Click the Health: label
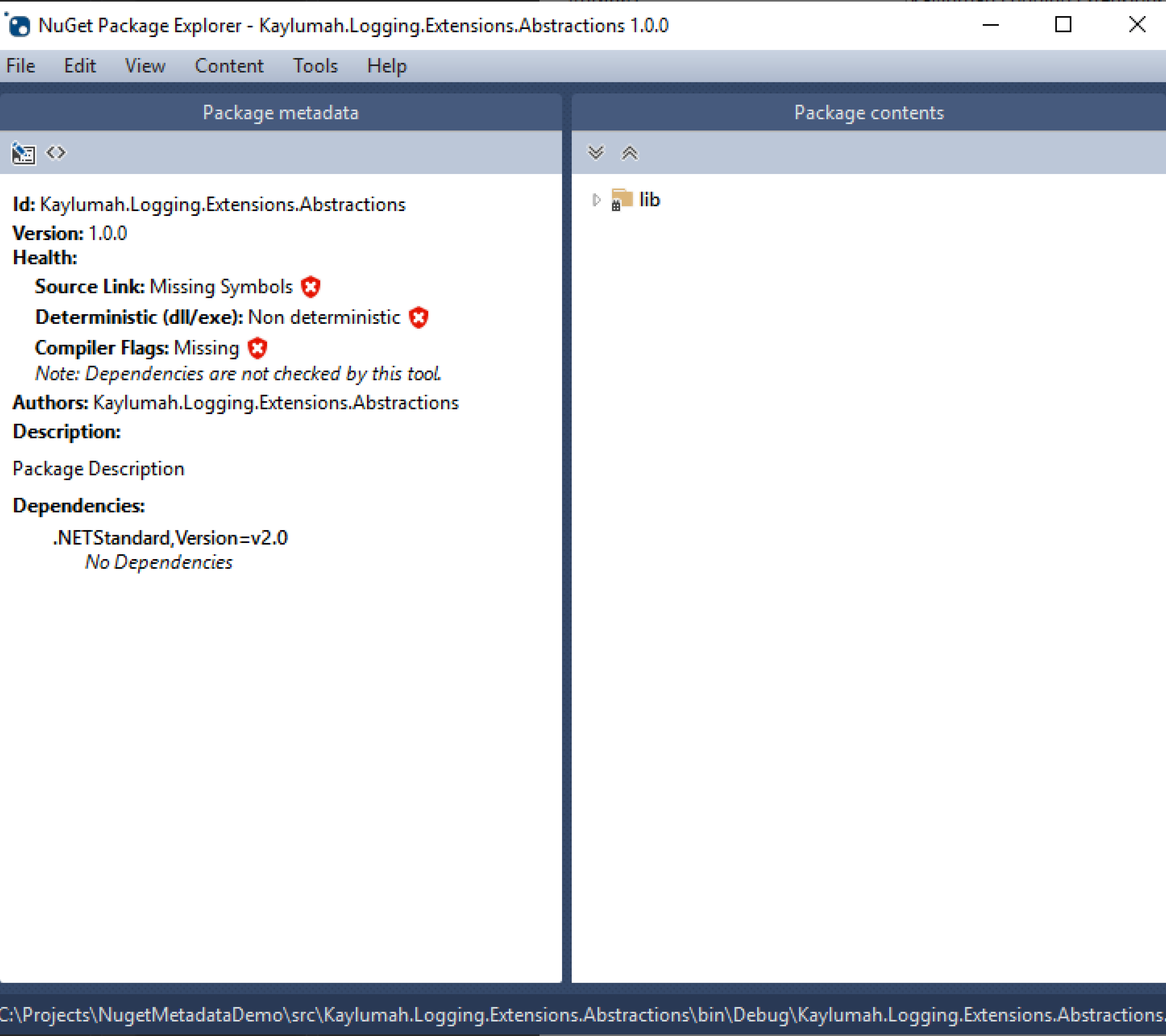1166x1036 pixels. (x=45, y=258)
